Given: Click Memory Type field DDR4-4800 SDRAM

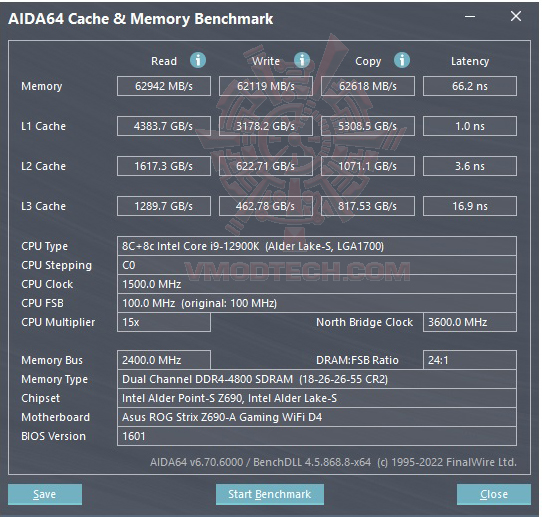Looking at the screenshot, I should [317, 379].
